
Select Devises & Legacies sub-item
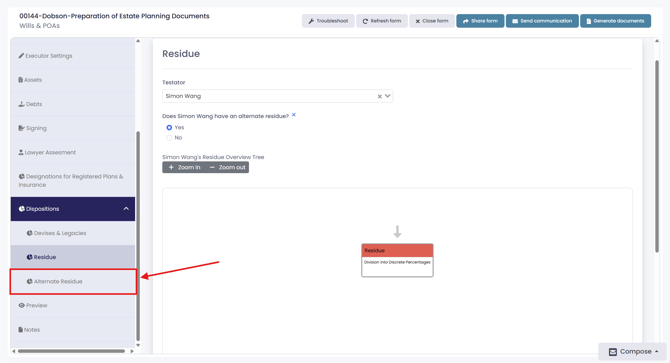[73, 233]
